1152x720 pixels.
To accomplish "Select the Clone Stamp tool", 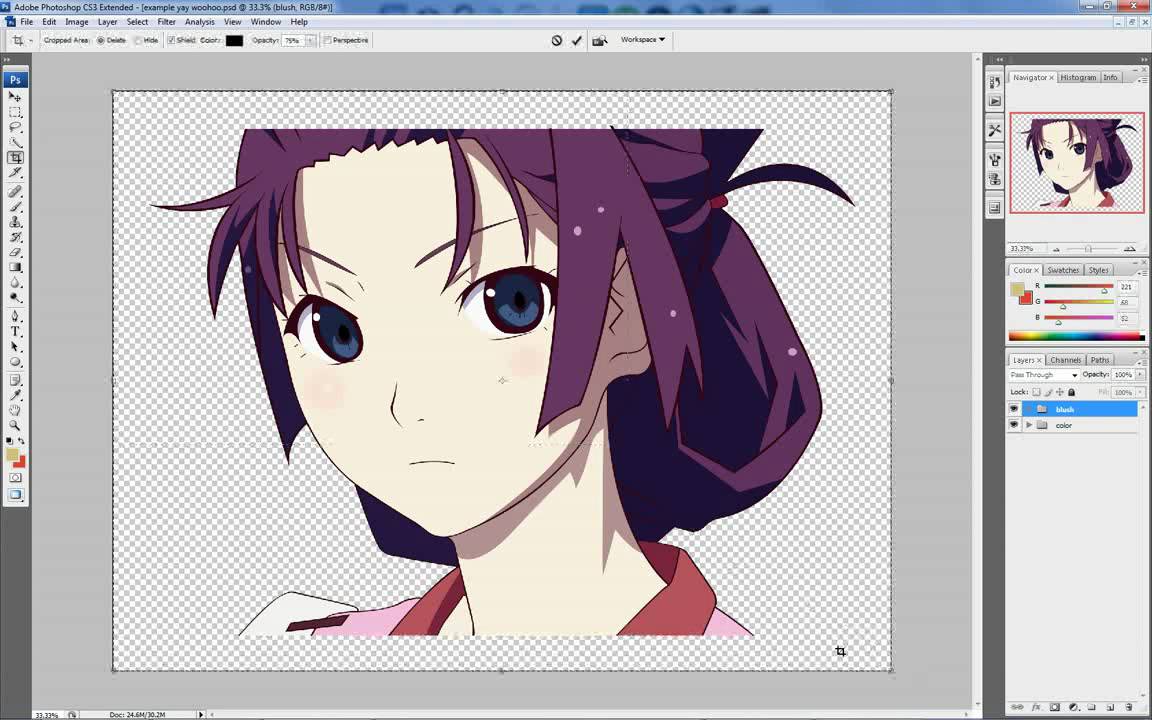I will [x=15, y=222].
